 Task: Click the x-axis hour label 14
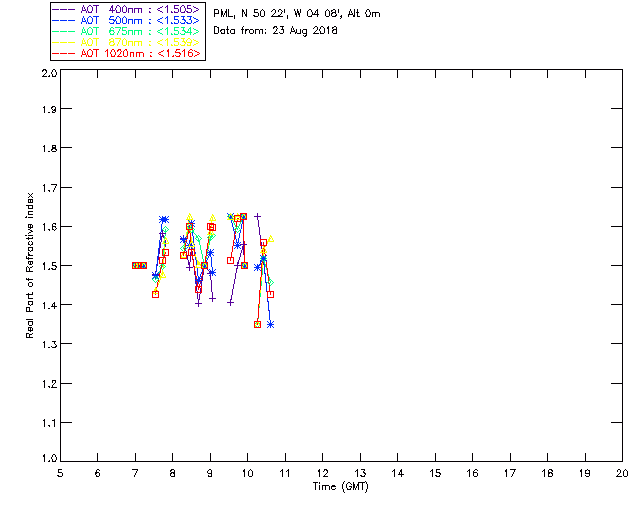398,473
